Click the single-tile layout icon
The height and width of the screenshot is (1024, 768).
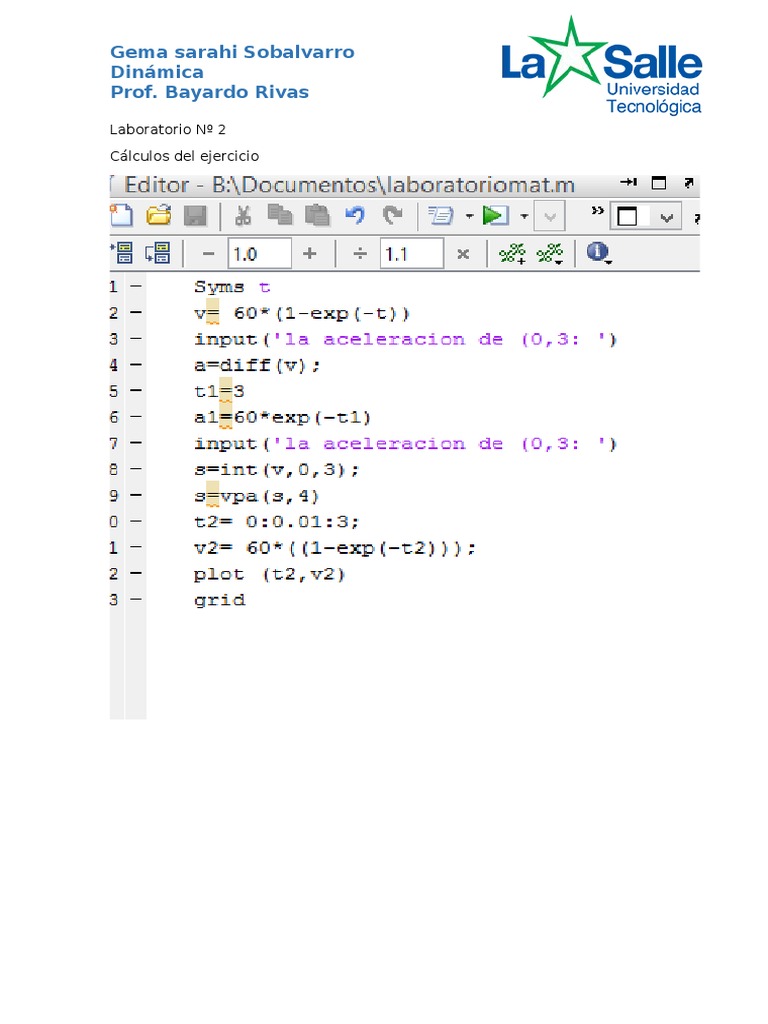627,216
